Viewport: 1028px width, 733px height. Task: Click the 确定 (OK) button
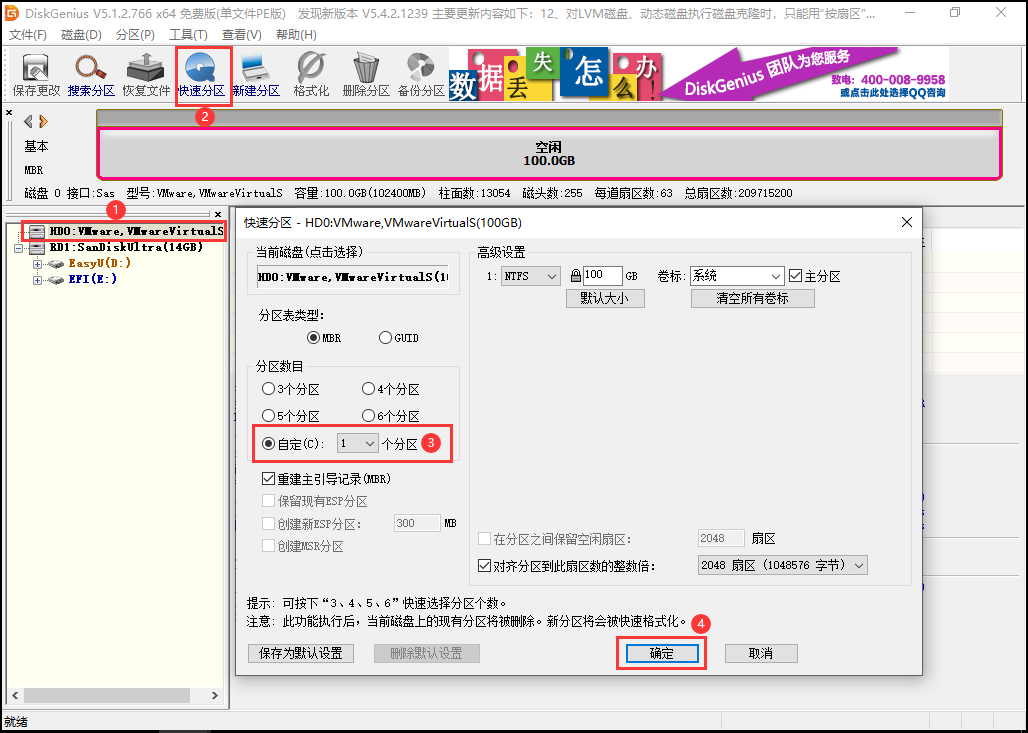coord(661,653)
